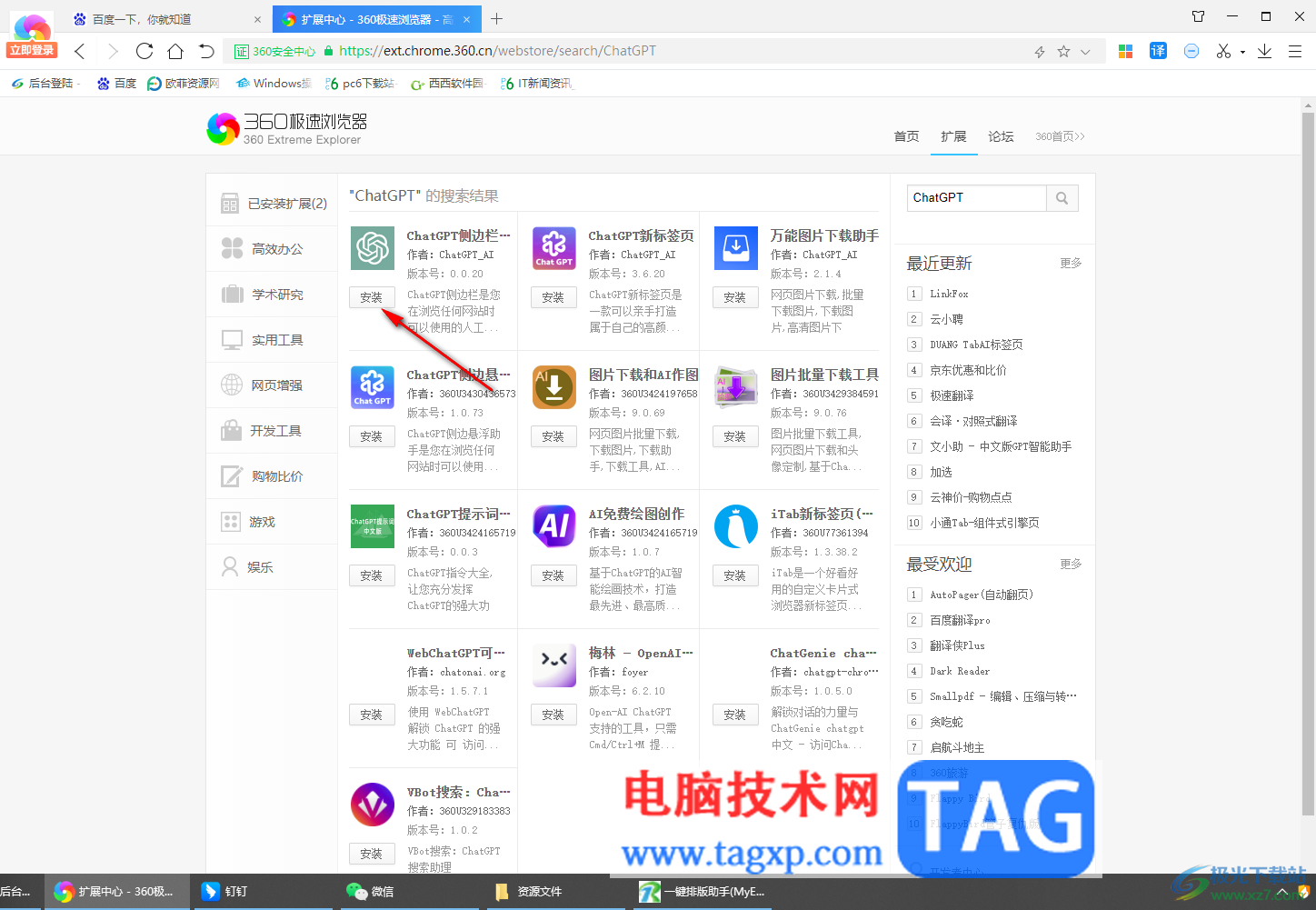Viewport: 1316px width, 910px height.
Task: Open the 百度 bookmark
Action: point(117,84)
